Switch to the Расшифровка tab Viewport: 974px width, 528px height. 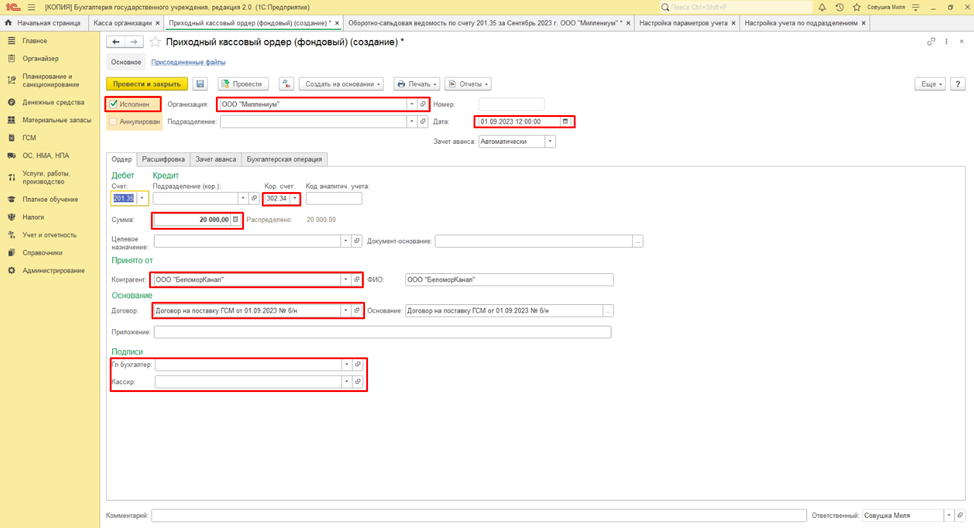pos(163,160)
